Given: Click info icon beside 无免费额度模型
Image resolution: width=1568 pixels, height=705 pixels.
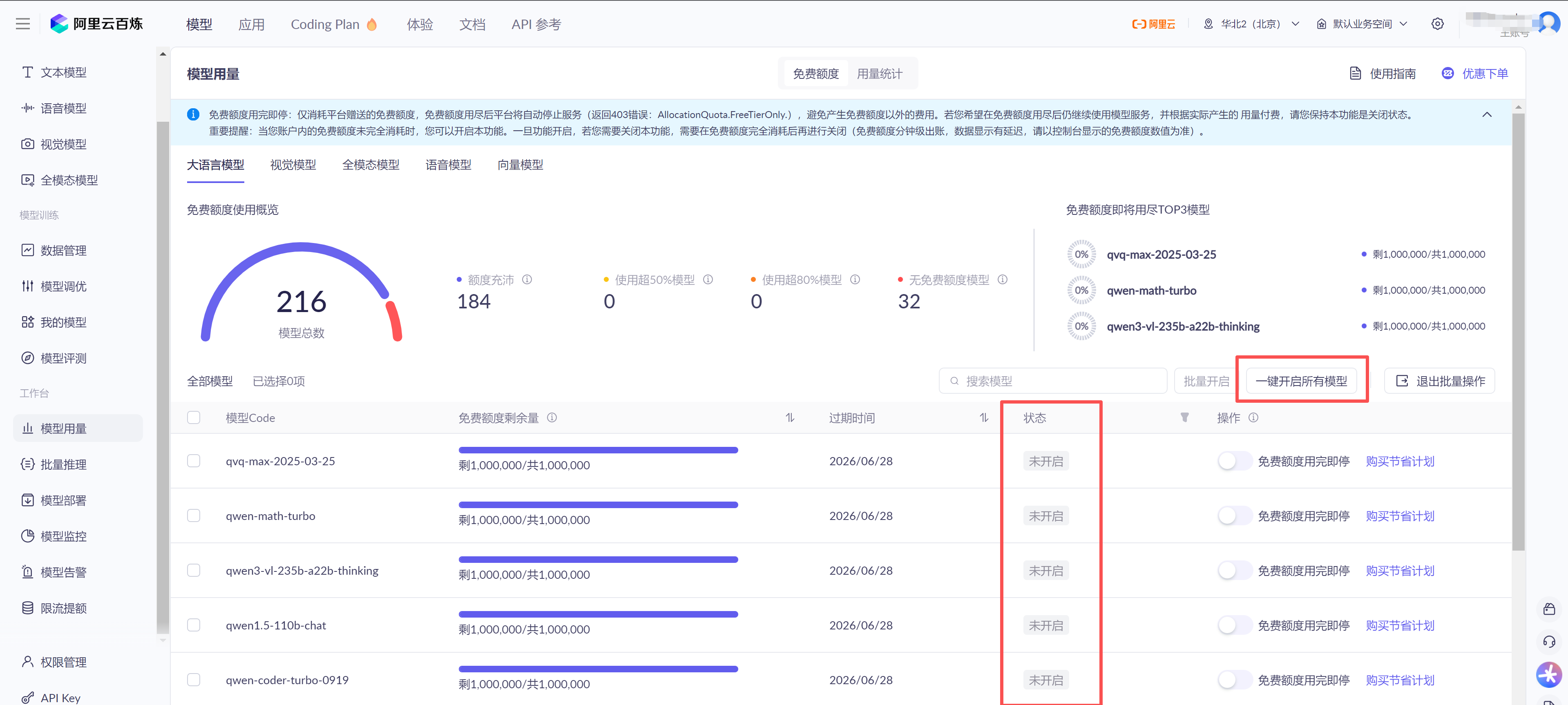Looking at the screenshot, I should tap(1002, 279).
